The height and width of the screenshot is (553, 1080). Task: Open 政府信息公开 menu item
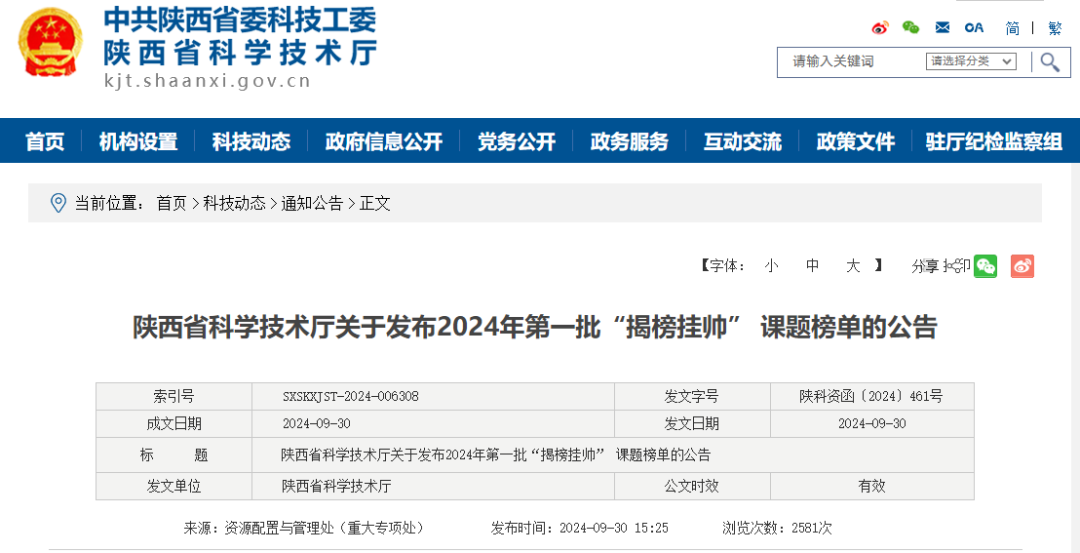tap(384, 142)
